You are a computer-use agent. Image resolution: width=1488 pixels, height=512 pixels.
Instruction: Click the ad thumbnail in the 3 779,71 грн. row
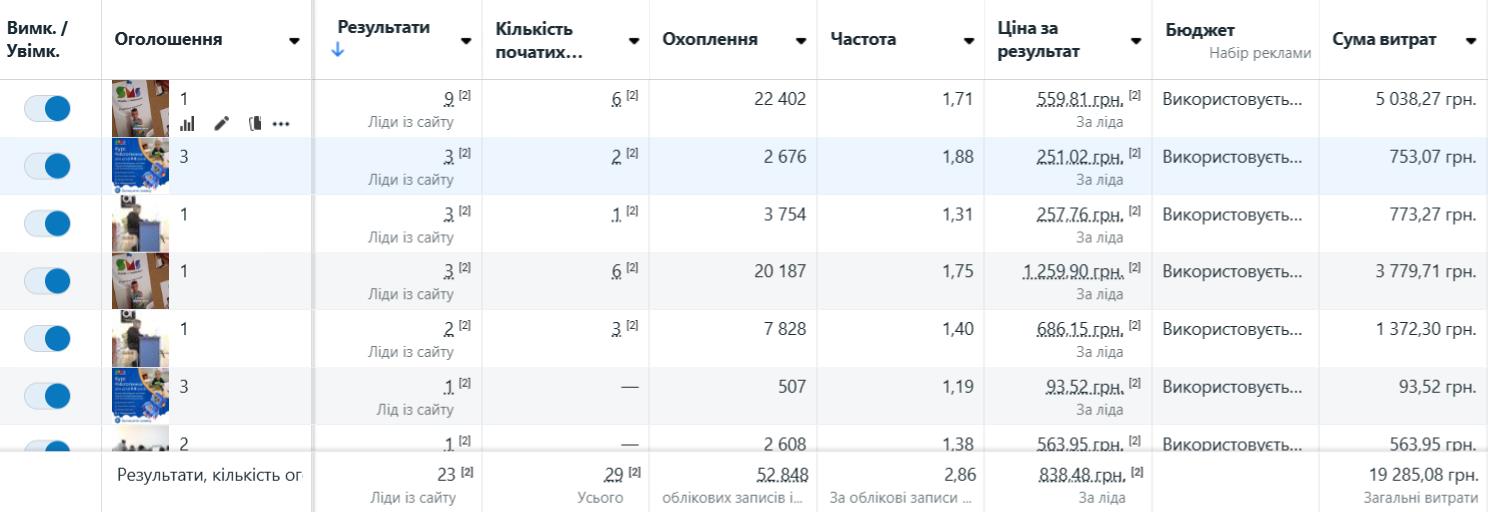coord(140,281)
